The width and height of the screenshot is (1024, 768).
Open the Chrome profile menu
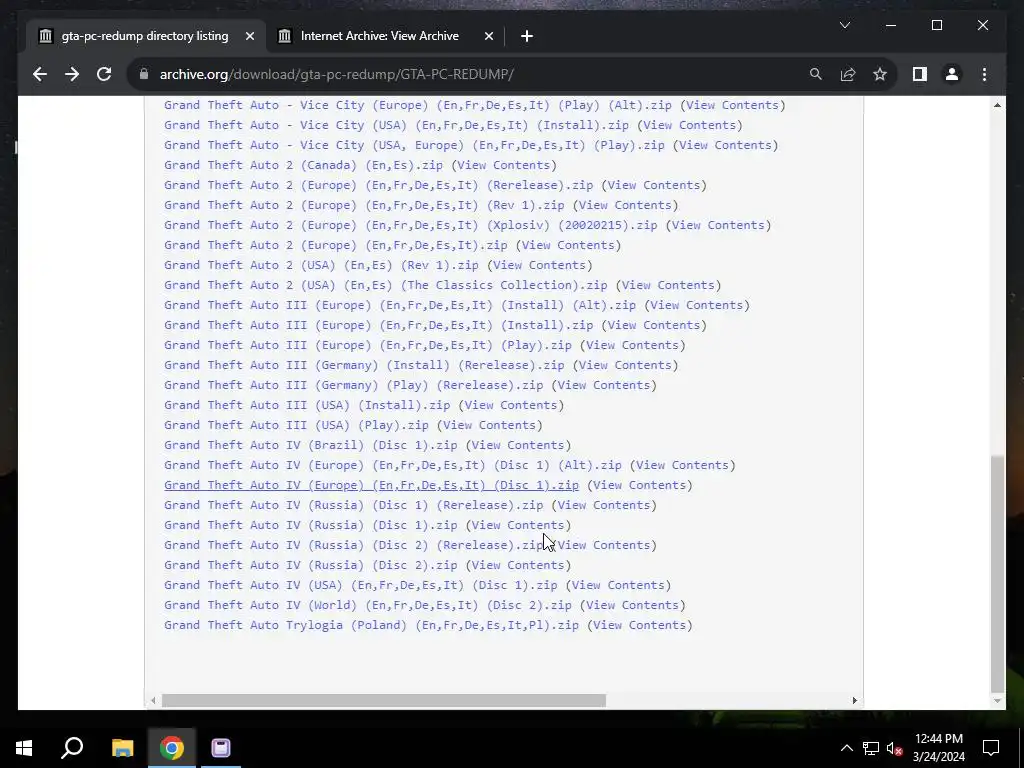tap(952, 74)
